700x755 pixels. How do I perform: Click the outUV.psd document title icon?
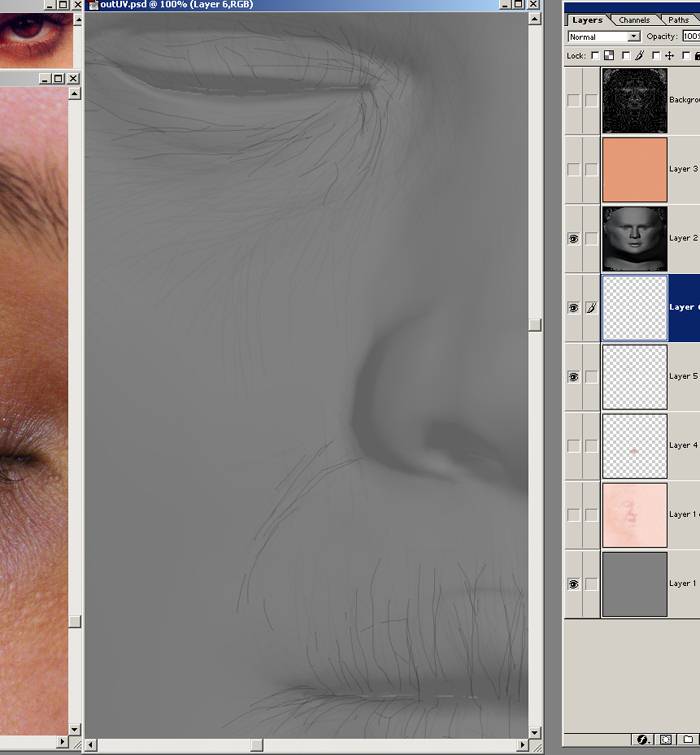(93, 5)
